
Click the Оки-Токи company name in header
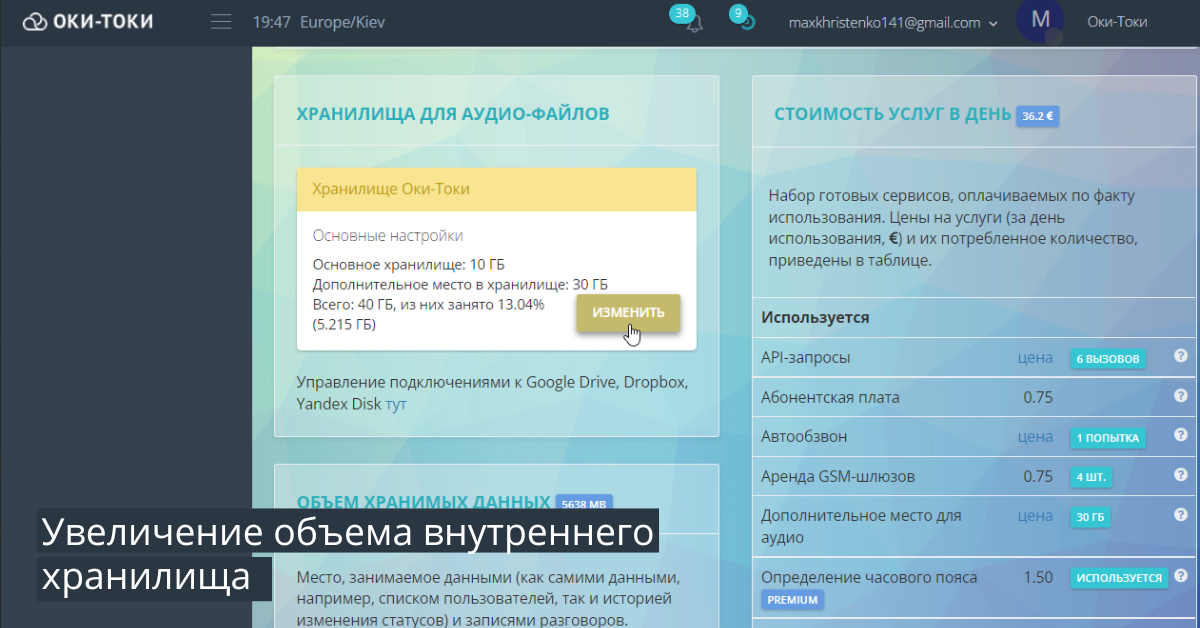pos(1117,22)
